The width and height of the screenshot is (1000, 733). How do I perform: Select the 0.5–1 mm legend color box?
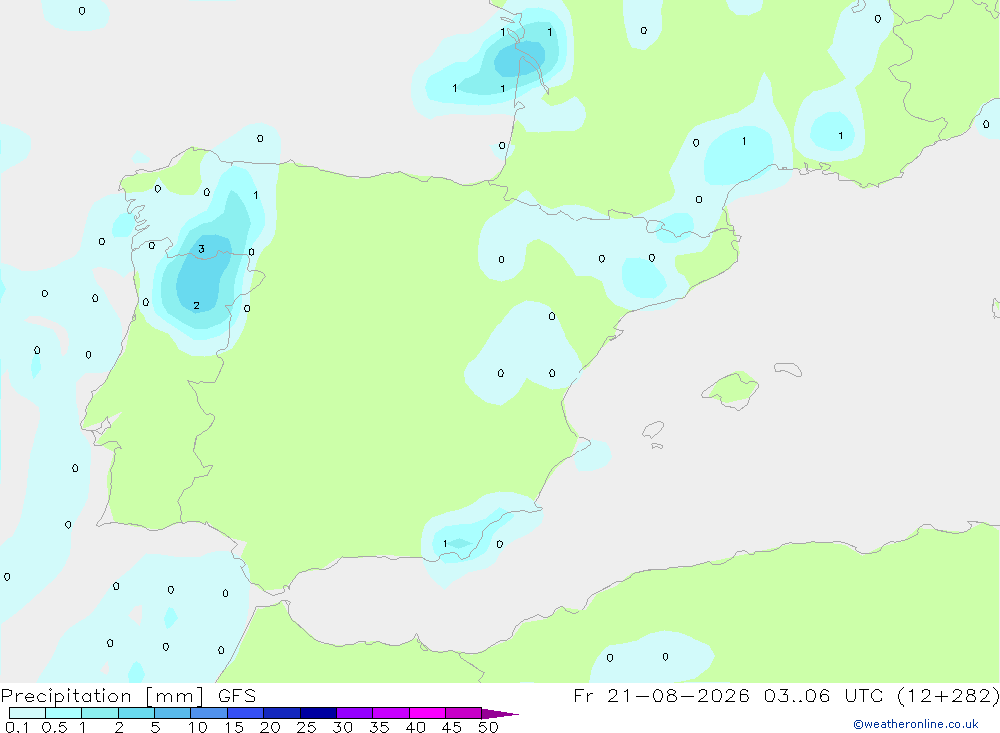coord(64,713)
